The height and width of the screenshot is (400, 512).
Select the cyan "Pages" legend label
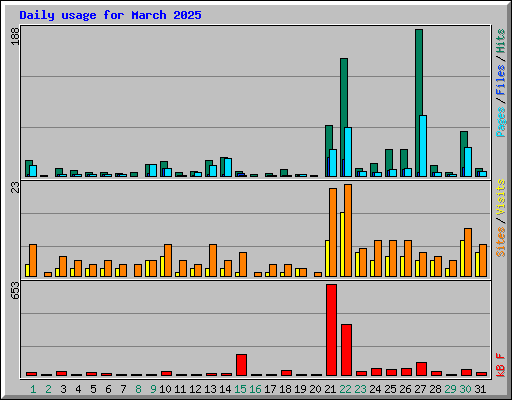pos(501,122)
